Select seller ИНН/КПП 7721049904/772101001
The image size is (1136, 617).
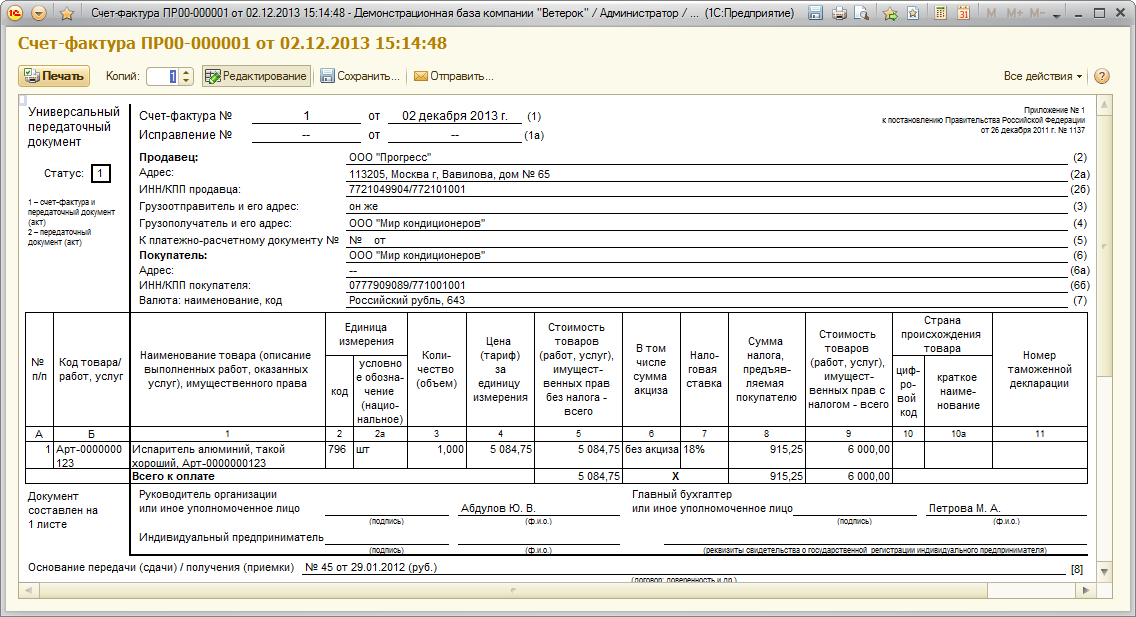(407, 190)
